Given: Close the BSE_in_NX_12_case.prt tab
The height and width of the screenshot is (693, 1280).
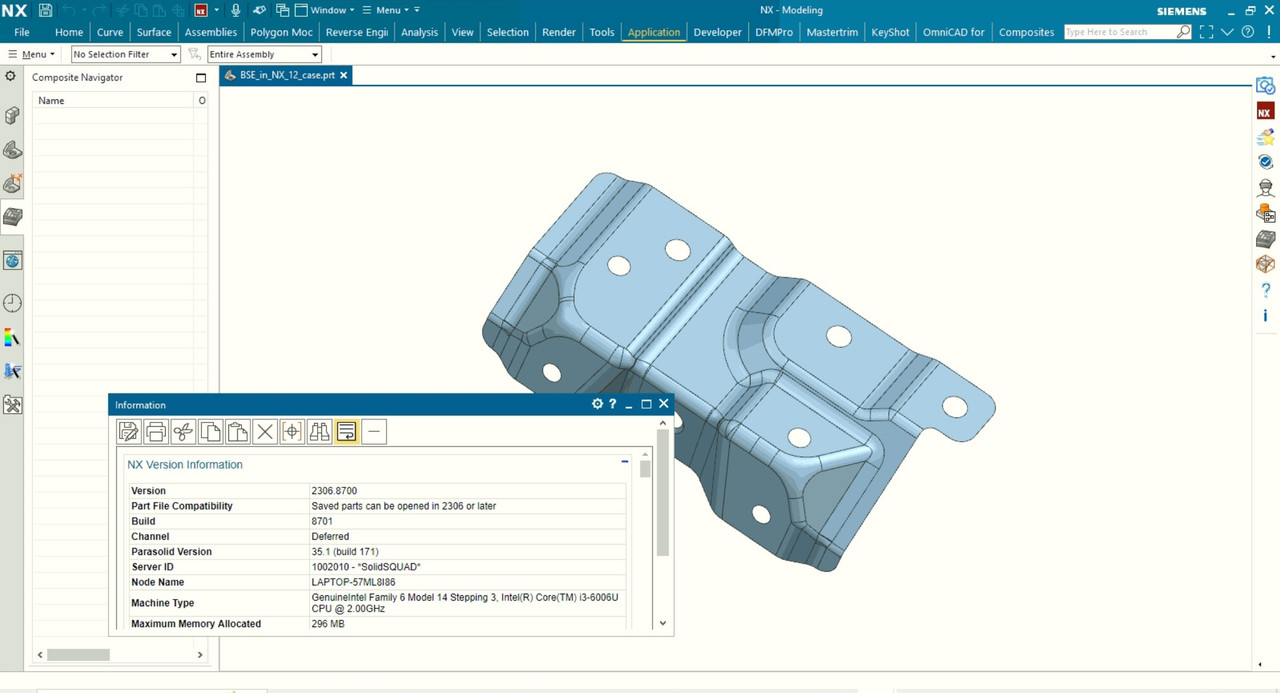Looking at the screenshot, I should click(x=344, y=75).
